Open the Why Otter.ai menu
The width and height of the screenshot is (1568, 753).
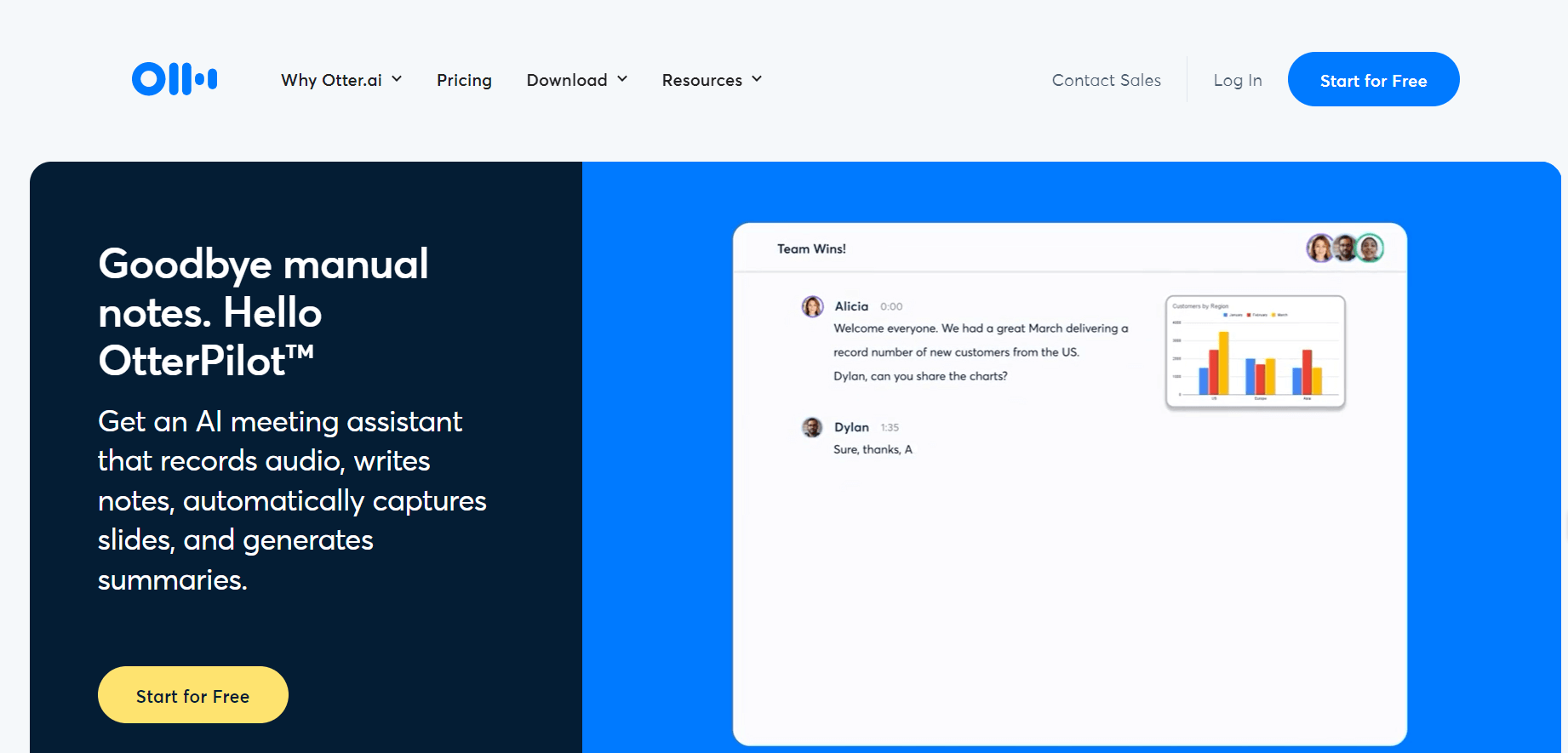click(331, 80)
